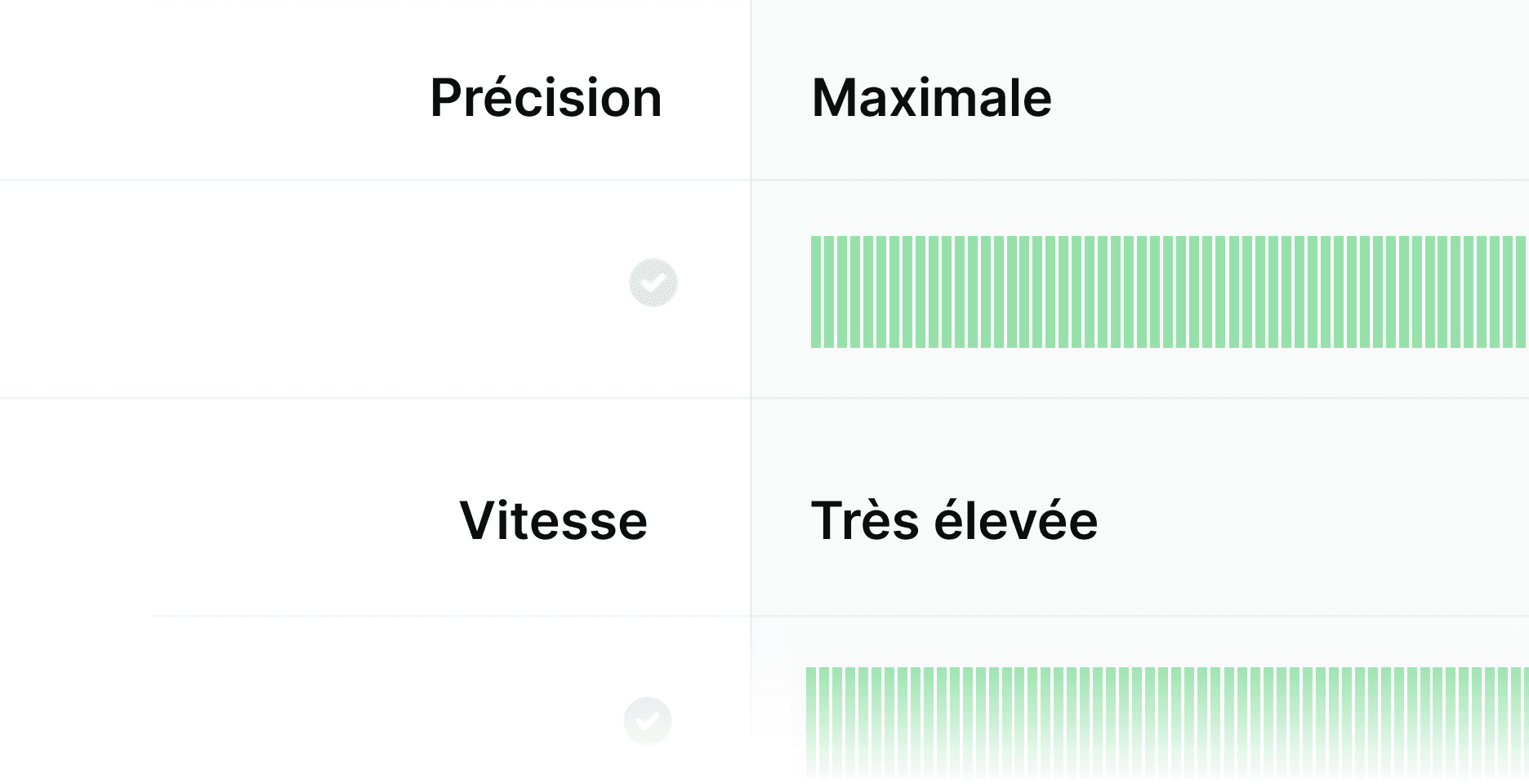The width and height of the screenshot is (1529, 784).
Task: Select the Vitesse row label
Action: pos(553,521)
